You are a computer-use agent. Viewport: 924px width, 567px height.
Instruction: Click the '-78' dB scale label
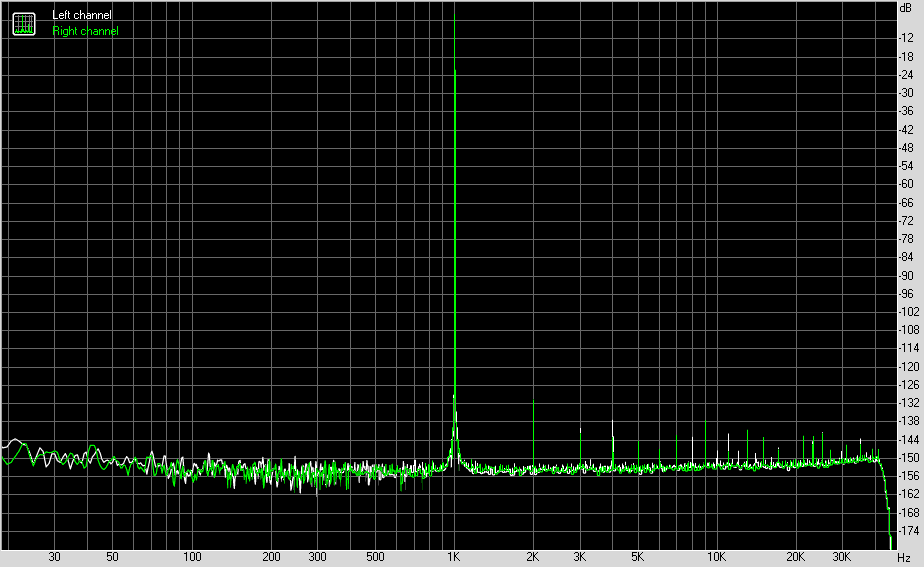coord(906,239)
